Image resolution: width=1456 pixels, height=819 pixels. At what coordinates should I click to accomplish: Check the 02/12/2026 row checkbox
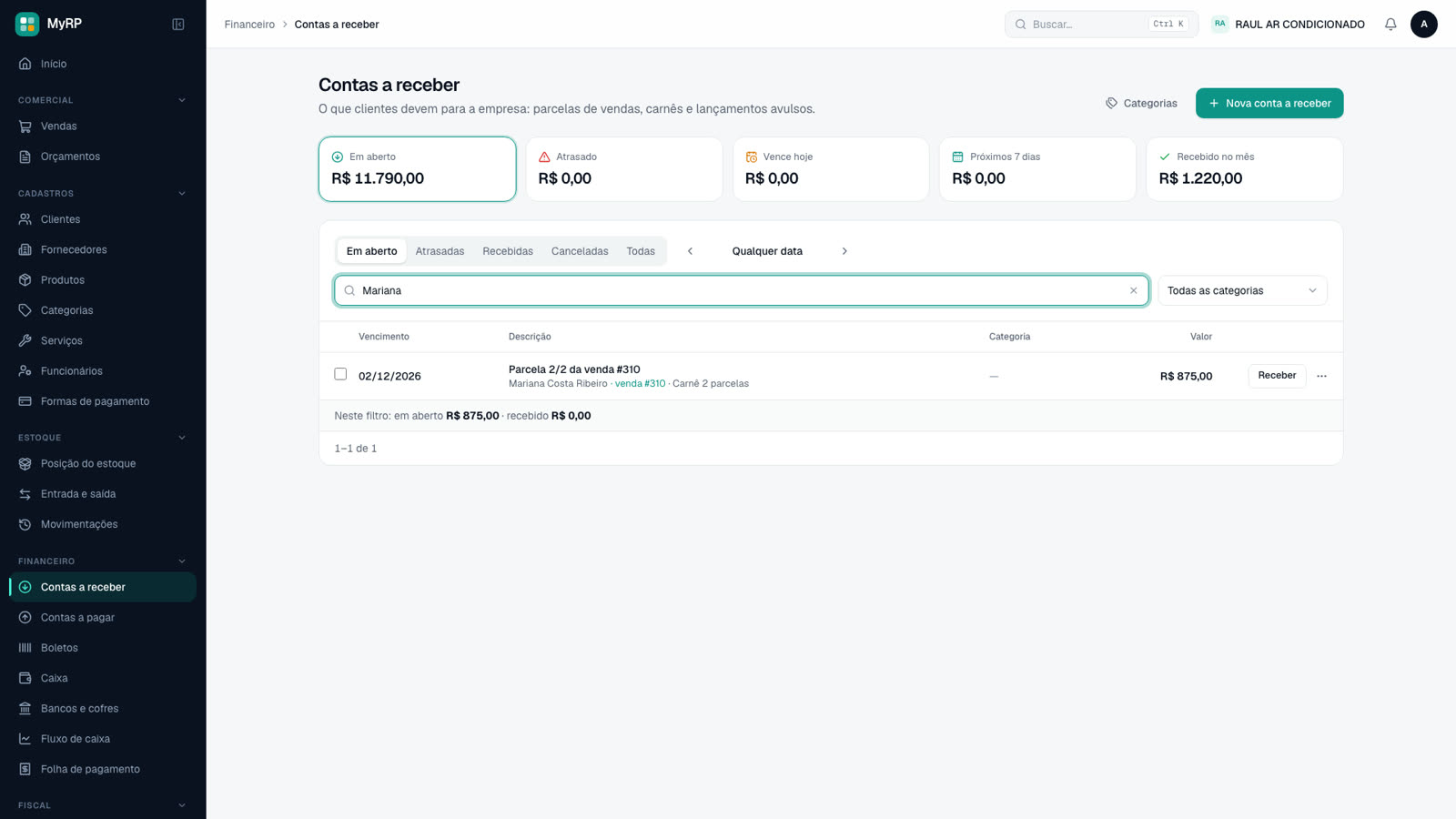[x=340, y=374]
